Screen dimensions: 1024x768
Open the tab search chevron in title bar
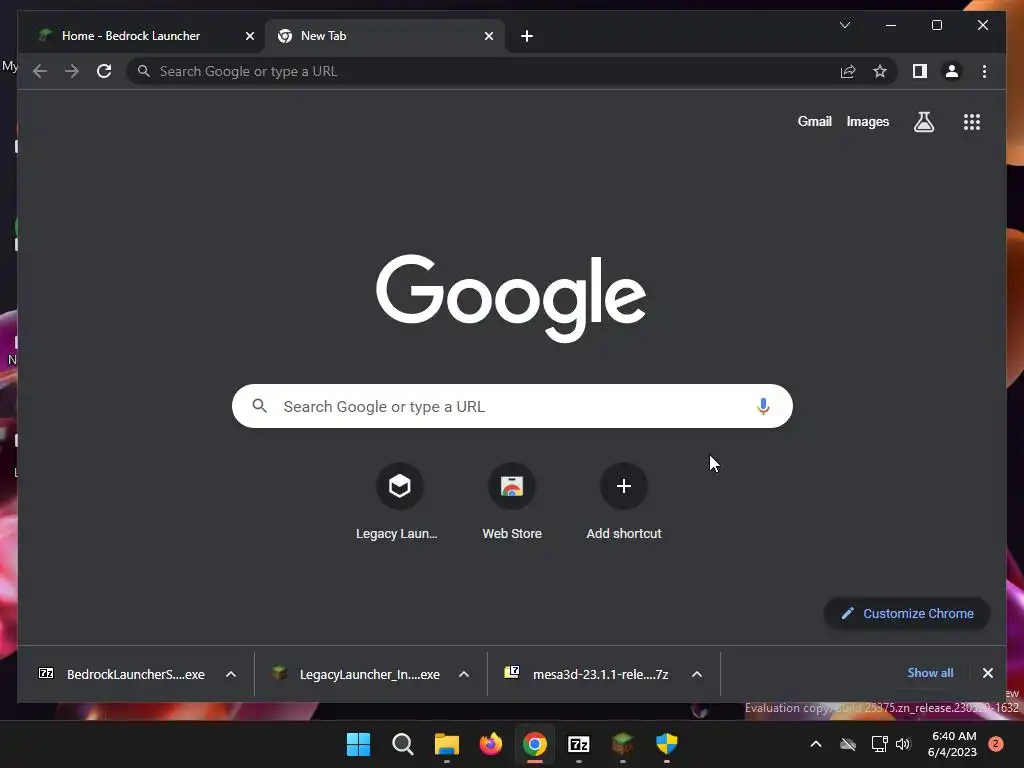844,25
